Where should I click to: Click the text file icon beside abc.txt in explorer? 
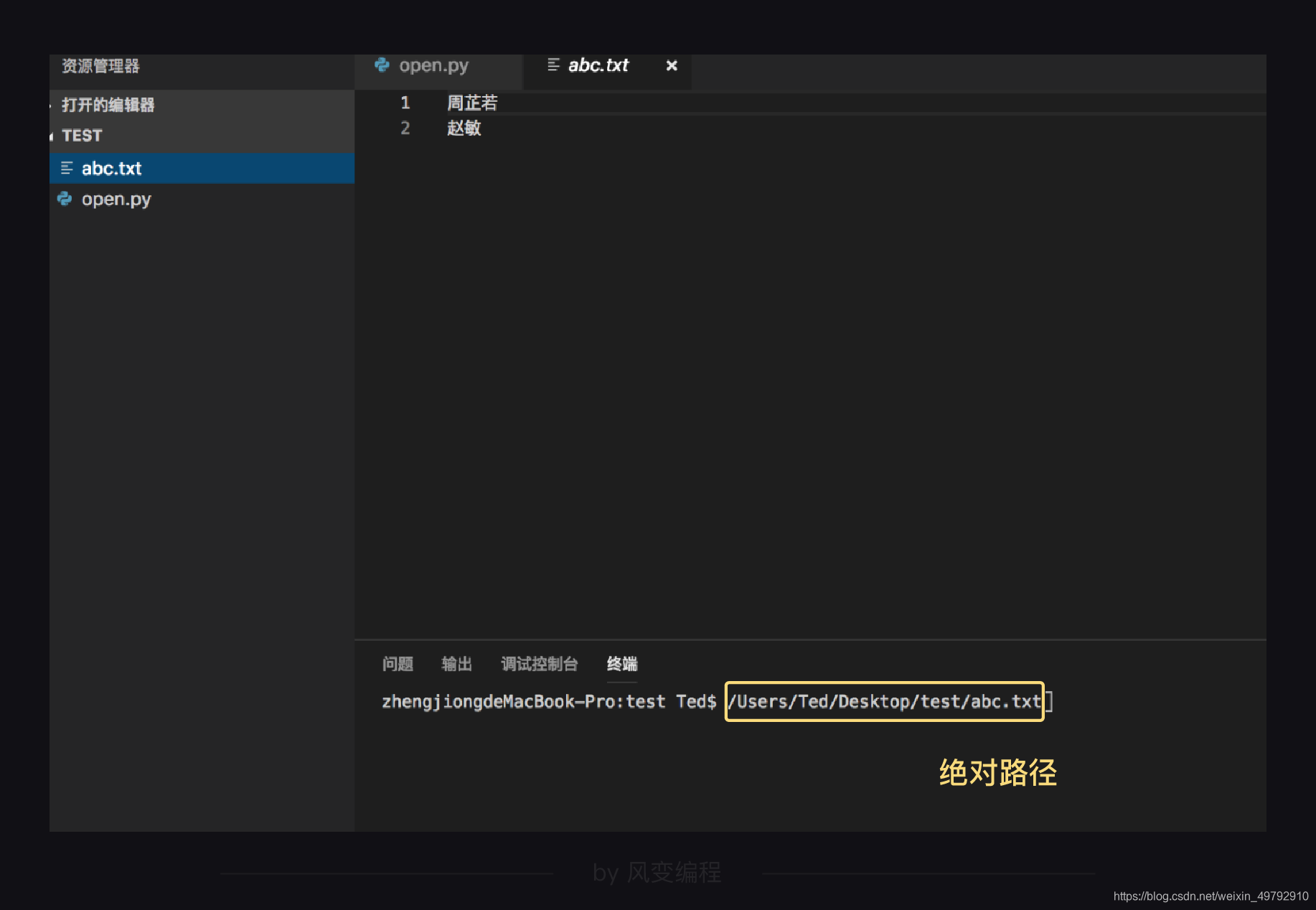[67, 168]
